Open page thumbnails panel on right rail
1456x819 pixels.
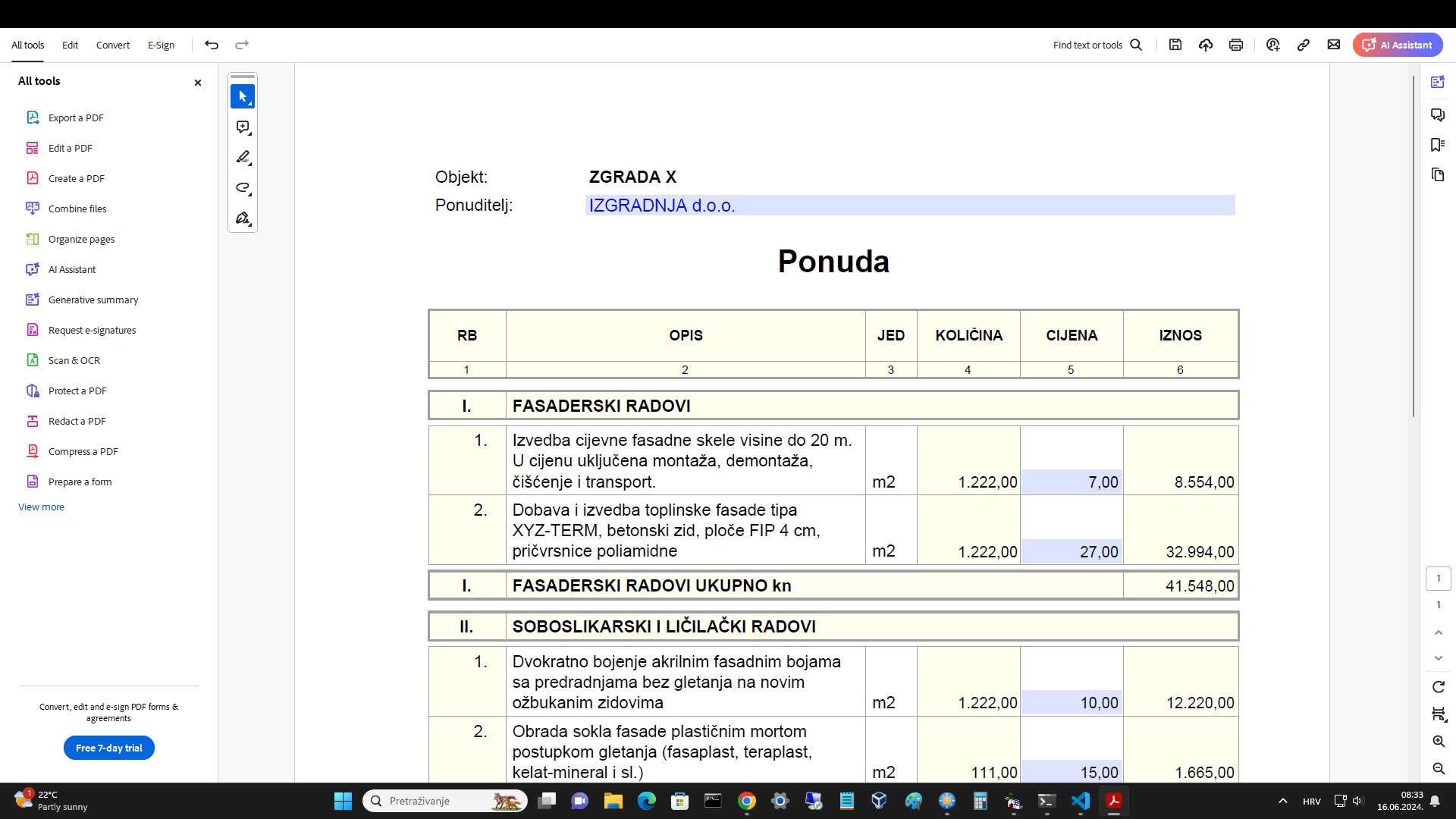coord(1438,175)
